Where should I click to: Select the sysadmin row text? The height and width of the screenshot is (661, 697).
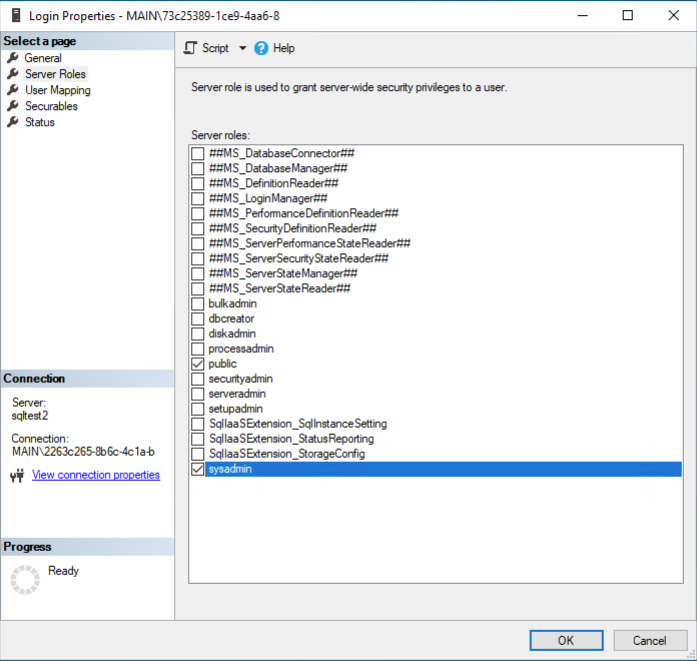pyautogui.click(x=230, y=469)
